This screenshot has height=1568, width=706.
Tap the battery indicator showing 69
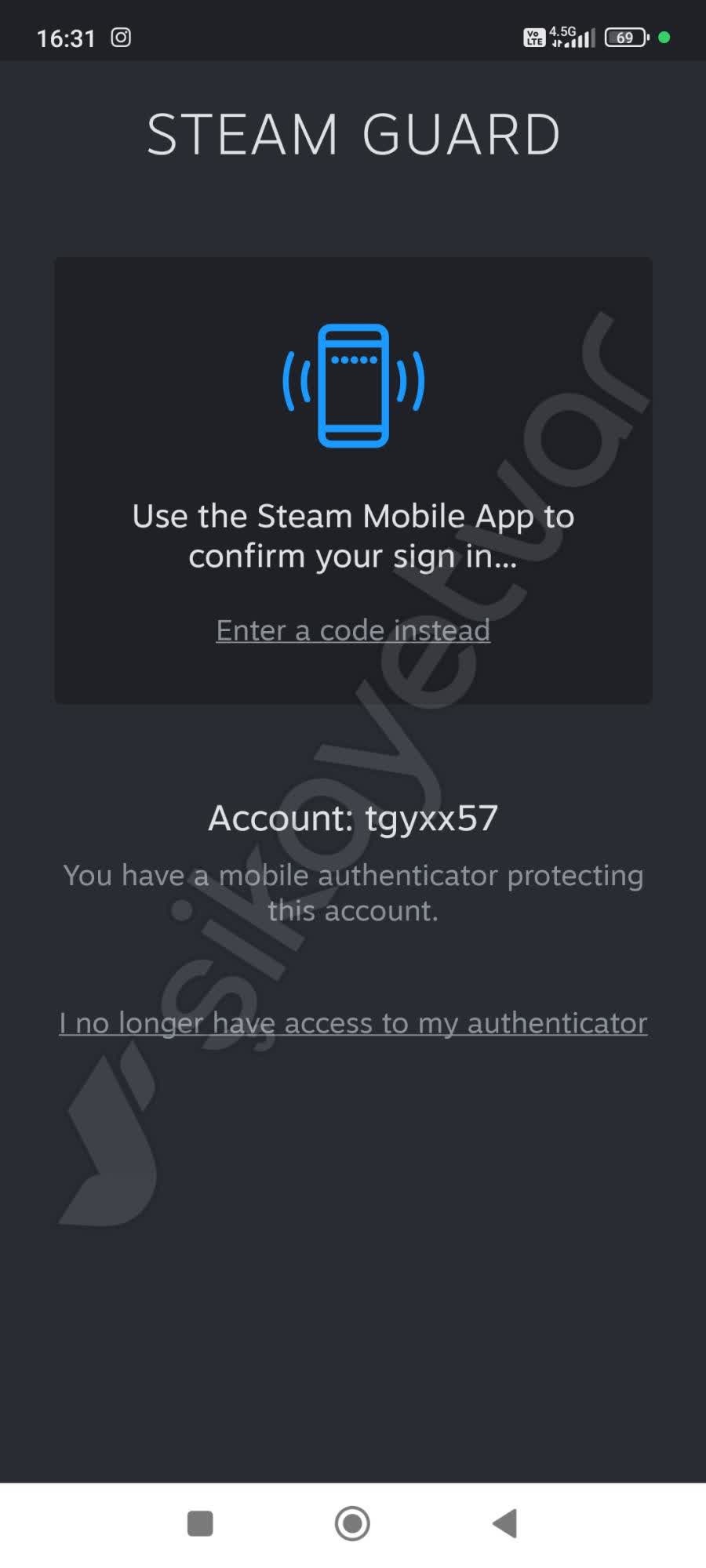pyautogui.click(x=627, y=38)
